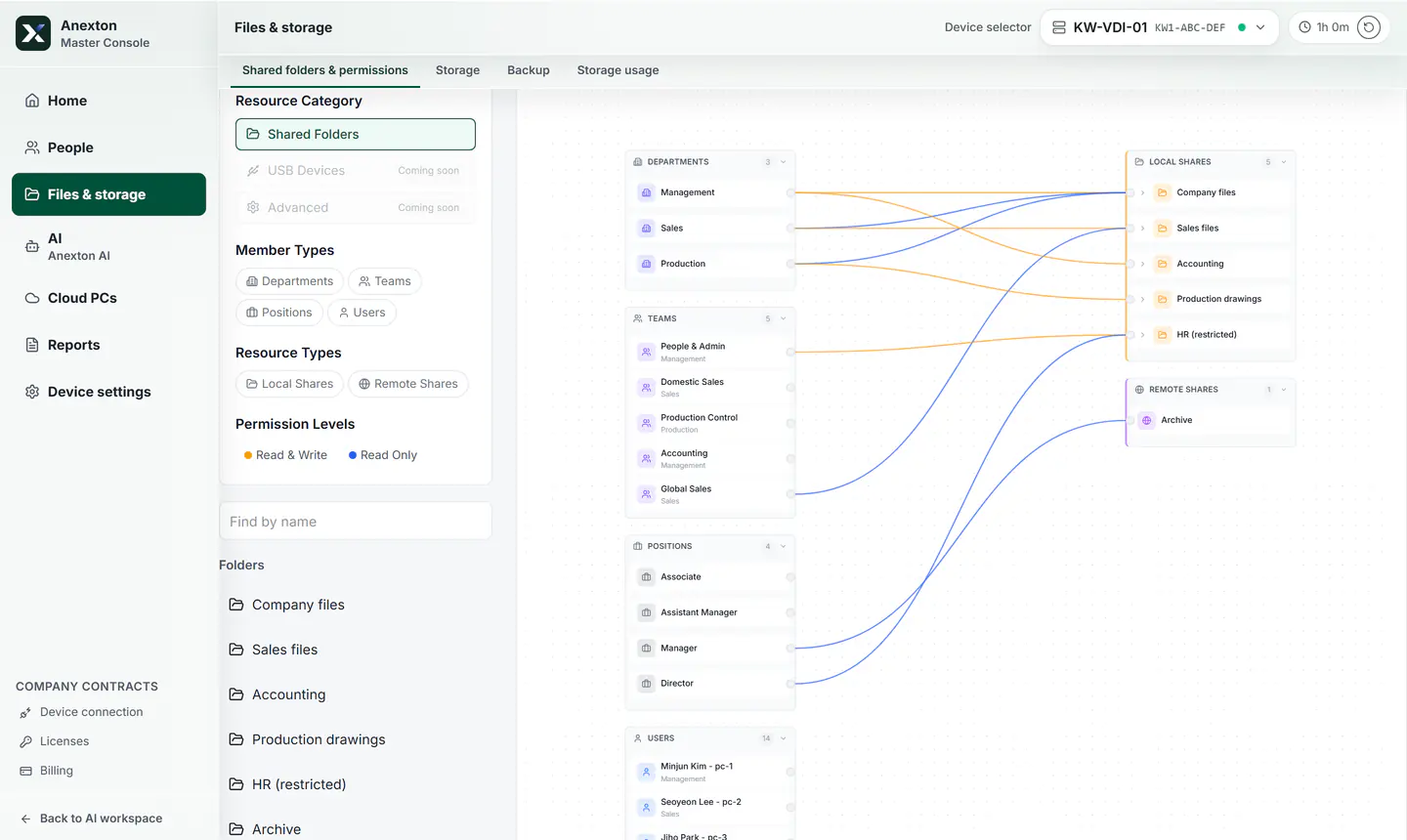Click the Management department icon
Screen dimensions: 1407x840
pyautogui.click(x=646, y=192)
